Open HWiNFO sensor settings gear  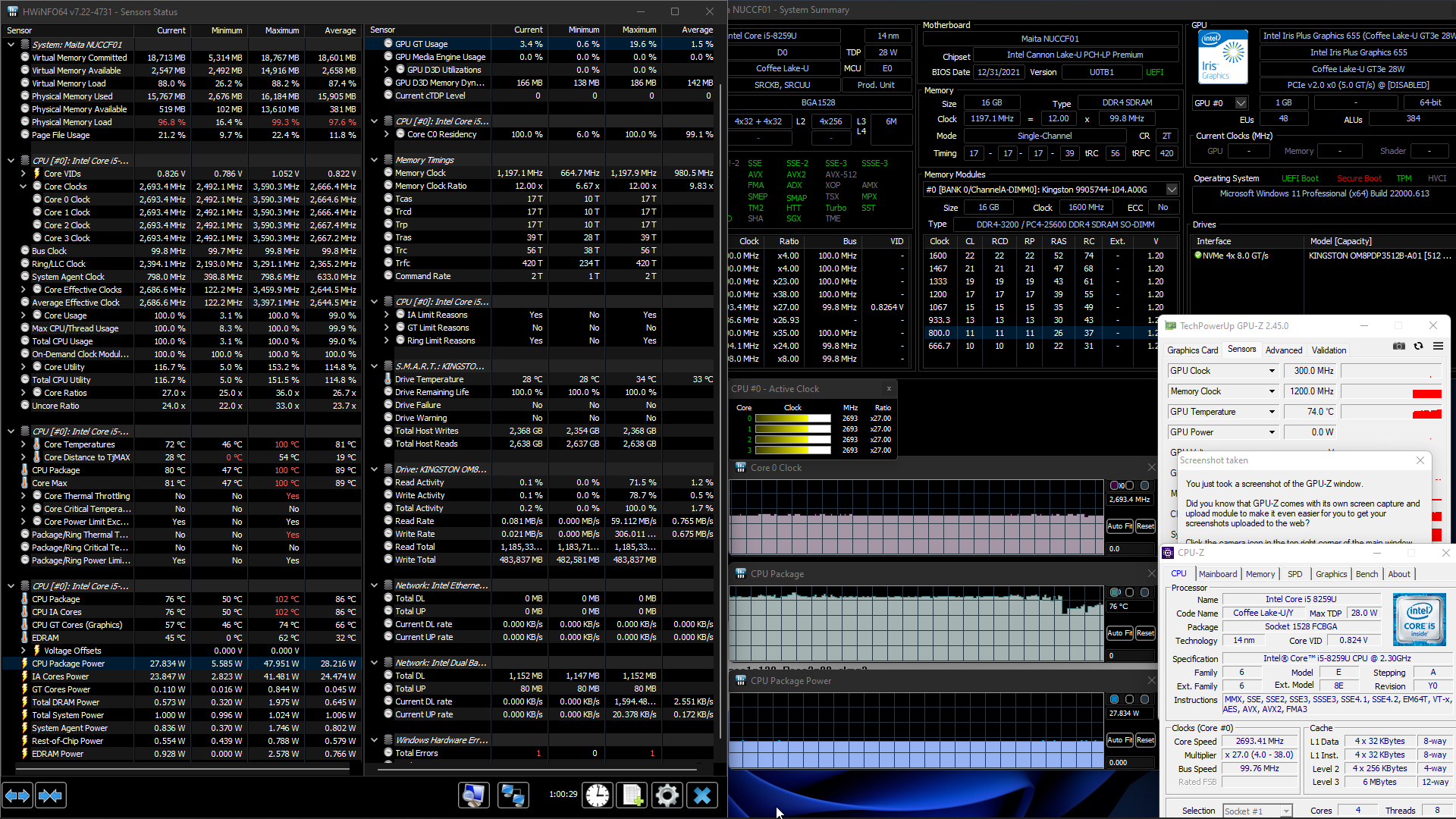click(x=667, y=795)
